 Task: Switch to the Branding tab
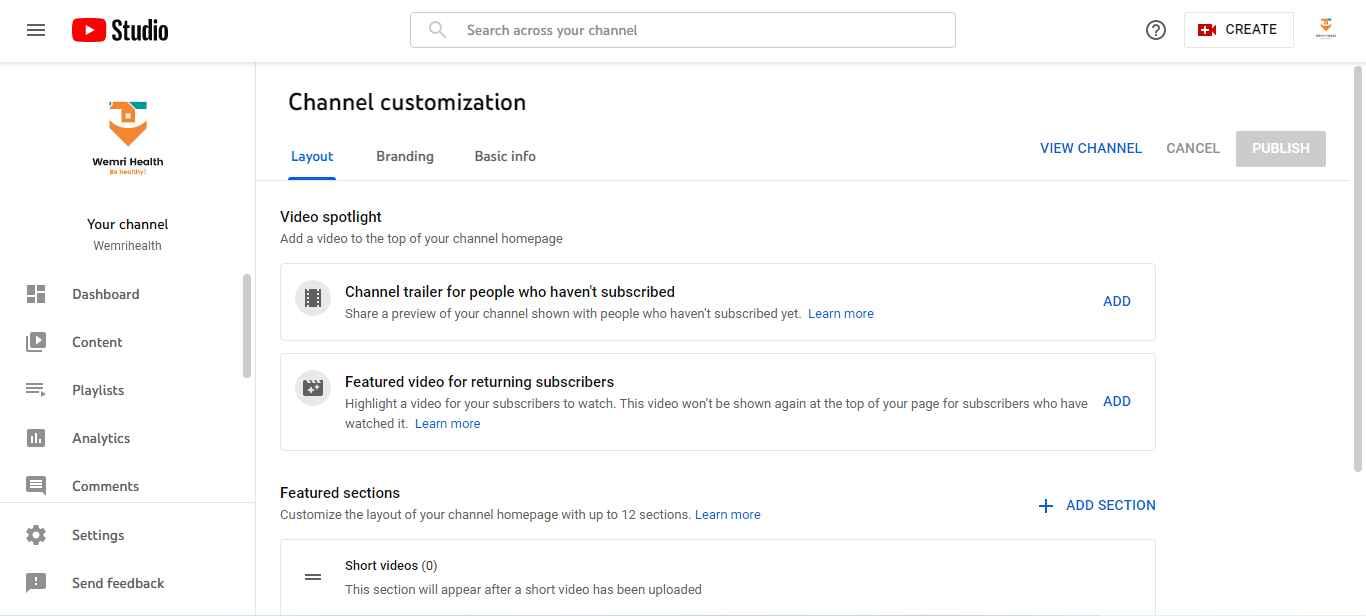point(405,156)
